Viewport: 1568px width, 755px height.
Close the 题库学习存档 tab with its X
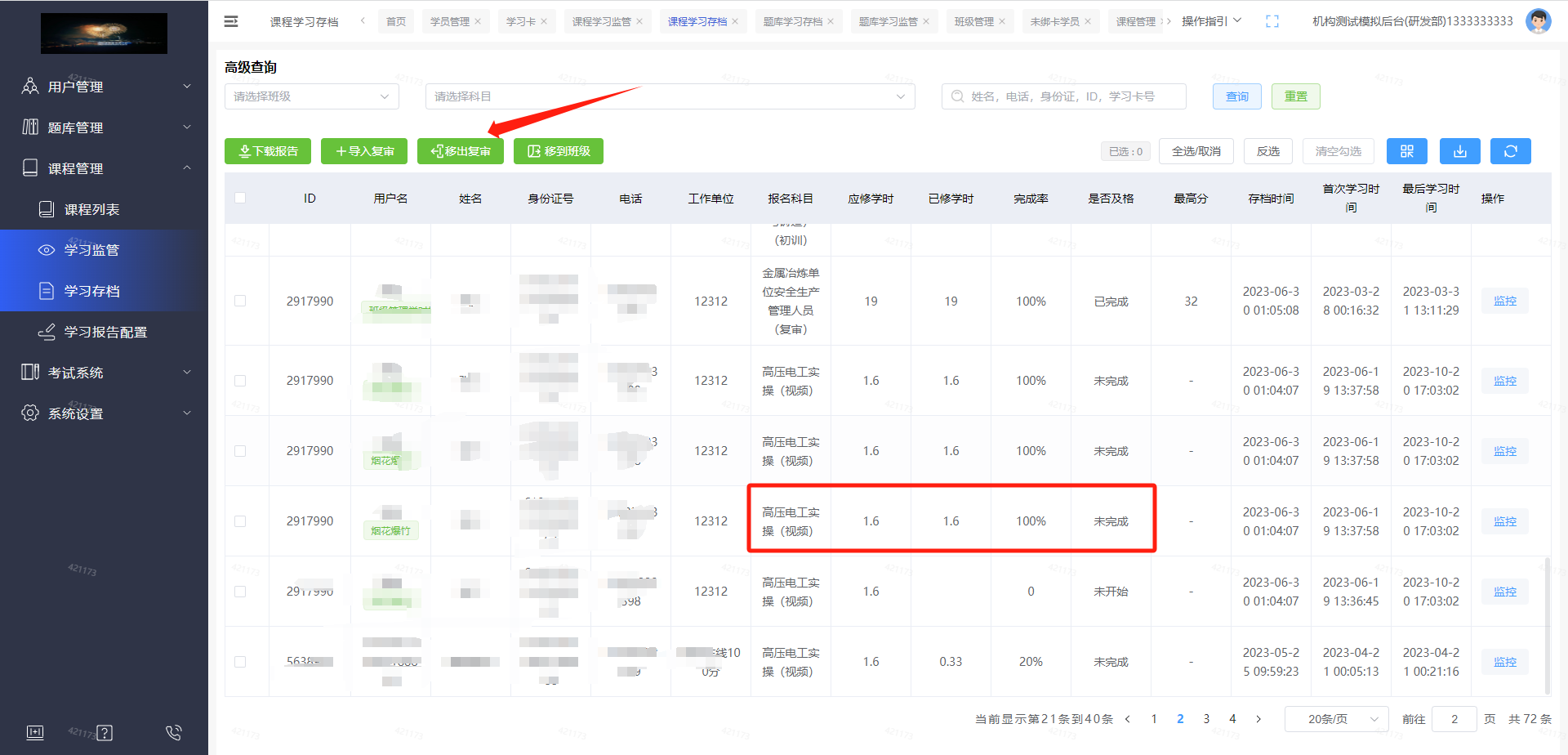coord(831,22)
